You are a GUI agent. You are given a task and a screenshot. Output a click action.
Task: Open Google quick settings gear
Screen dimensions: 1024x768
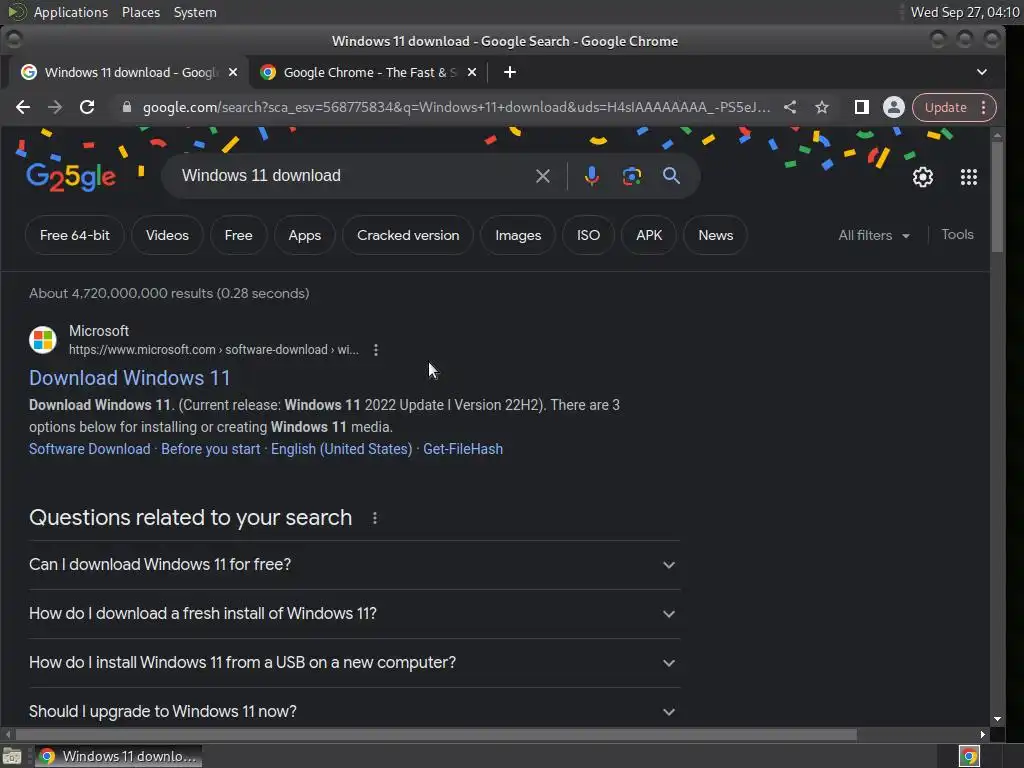coord(922,177)
